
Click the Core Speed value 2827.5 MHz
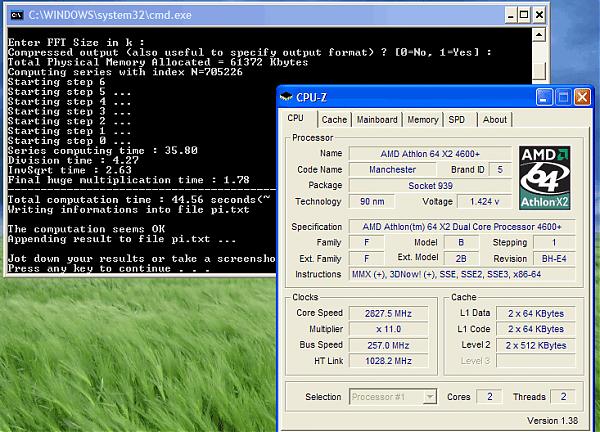pyautogui.click(x=388, y=313)
